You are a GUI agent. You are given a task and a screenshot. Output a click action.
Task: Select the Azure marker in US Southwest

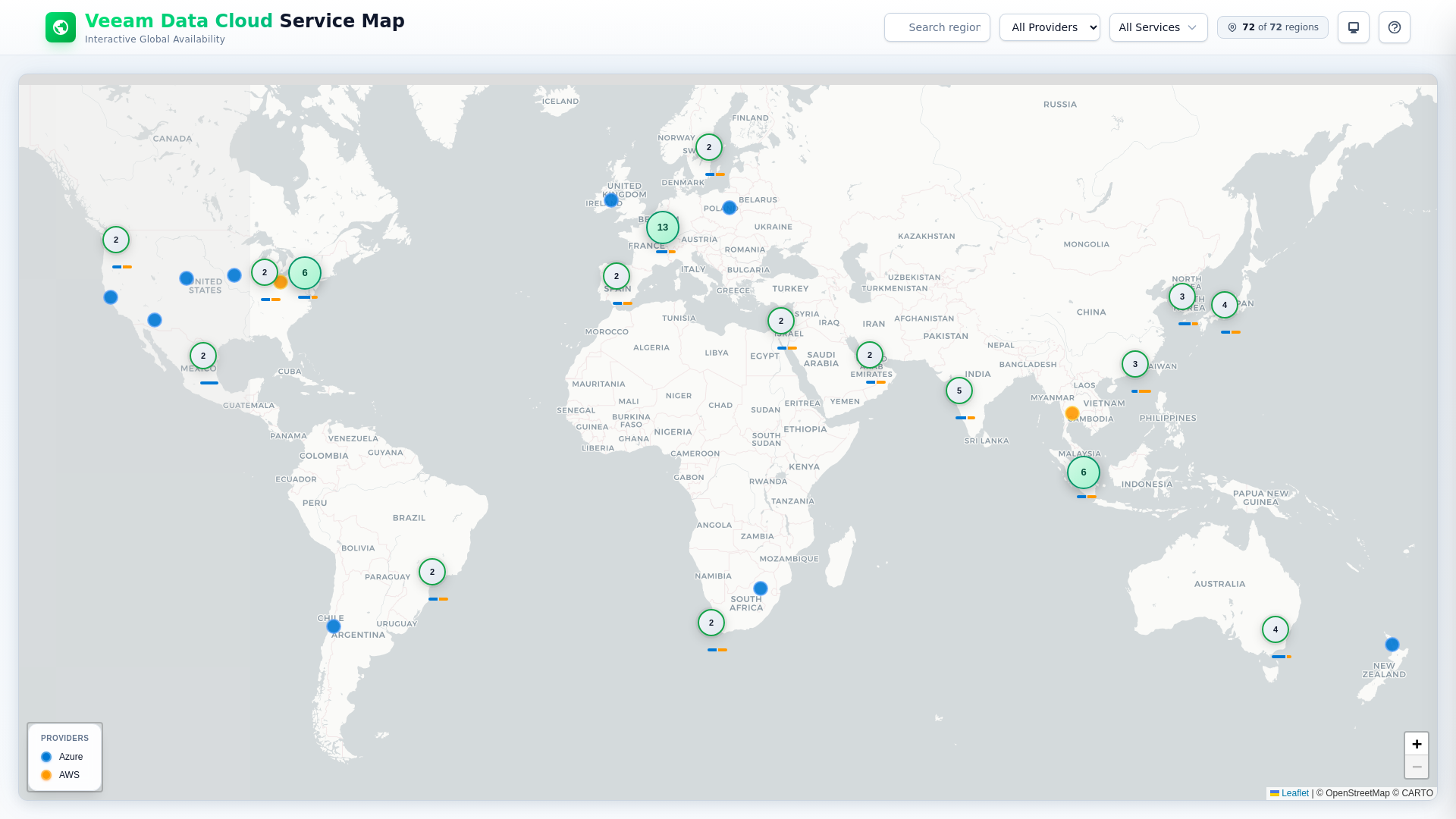(155, 320)
